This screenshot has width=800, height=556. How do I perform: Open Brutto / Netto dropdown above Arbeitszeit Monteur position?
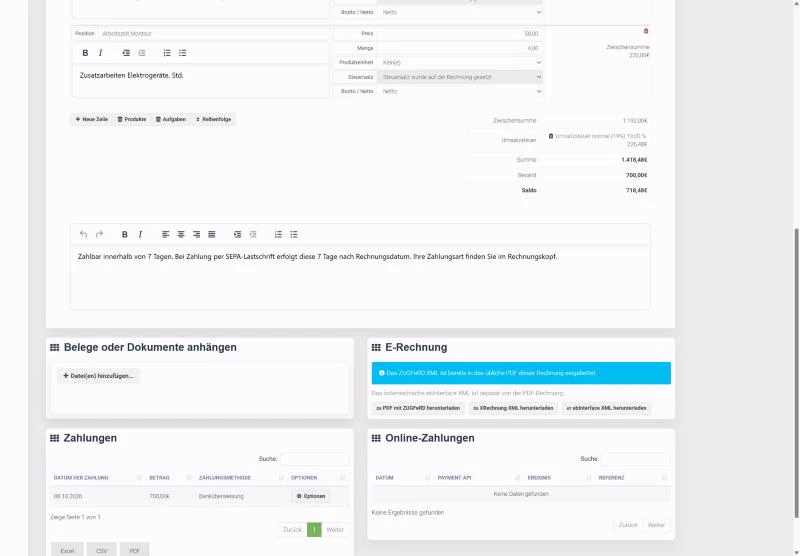pos(460,12)
